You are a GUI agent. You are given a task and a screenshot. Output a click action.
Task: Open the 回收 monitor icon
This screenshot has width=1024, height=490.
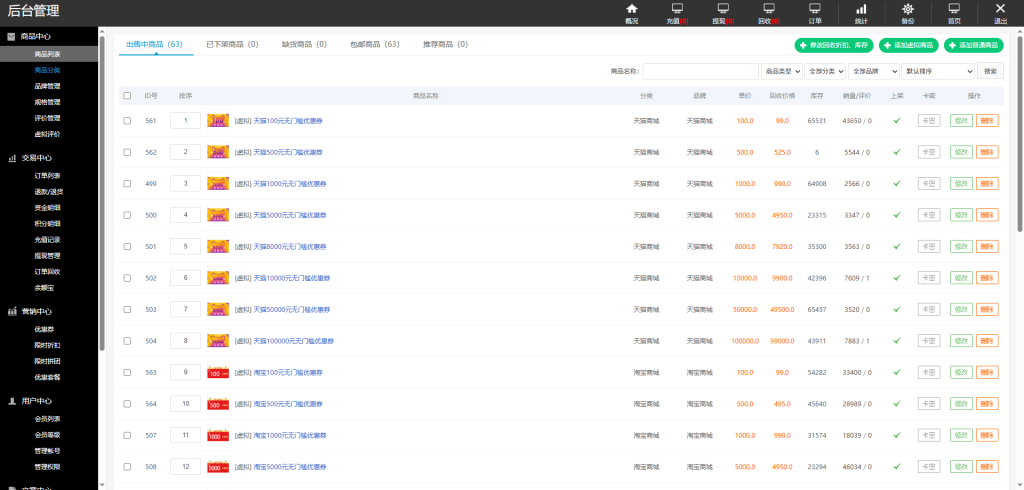tap(769, 8)
